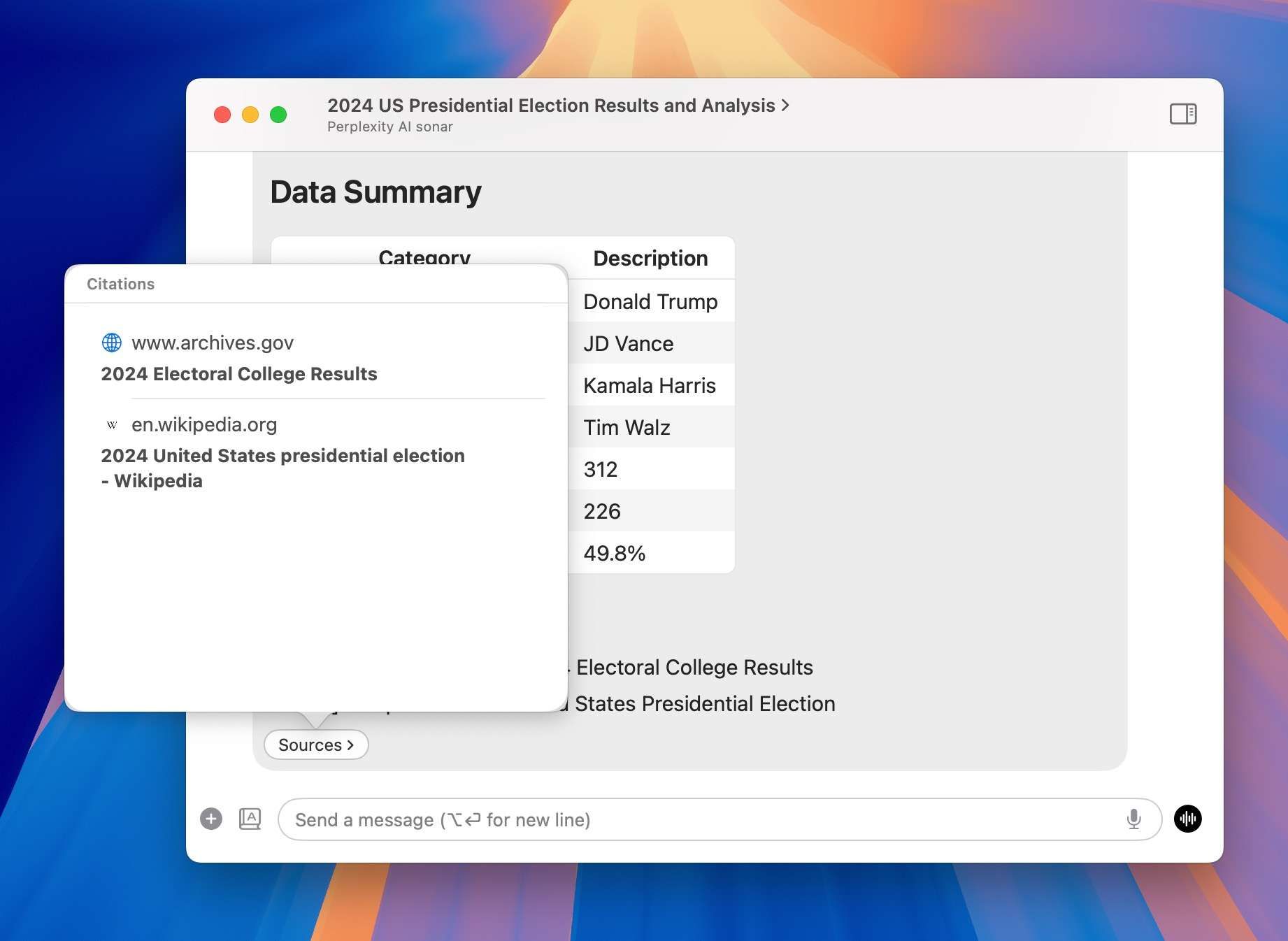Click the Wikipedia favicon next to en.wikipedia.org
The image size is (1288, 941).
(112, 424)
